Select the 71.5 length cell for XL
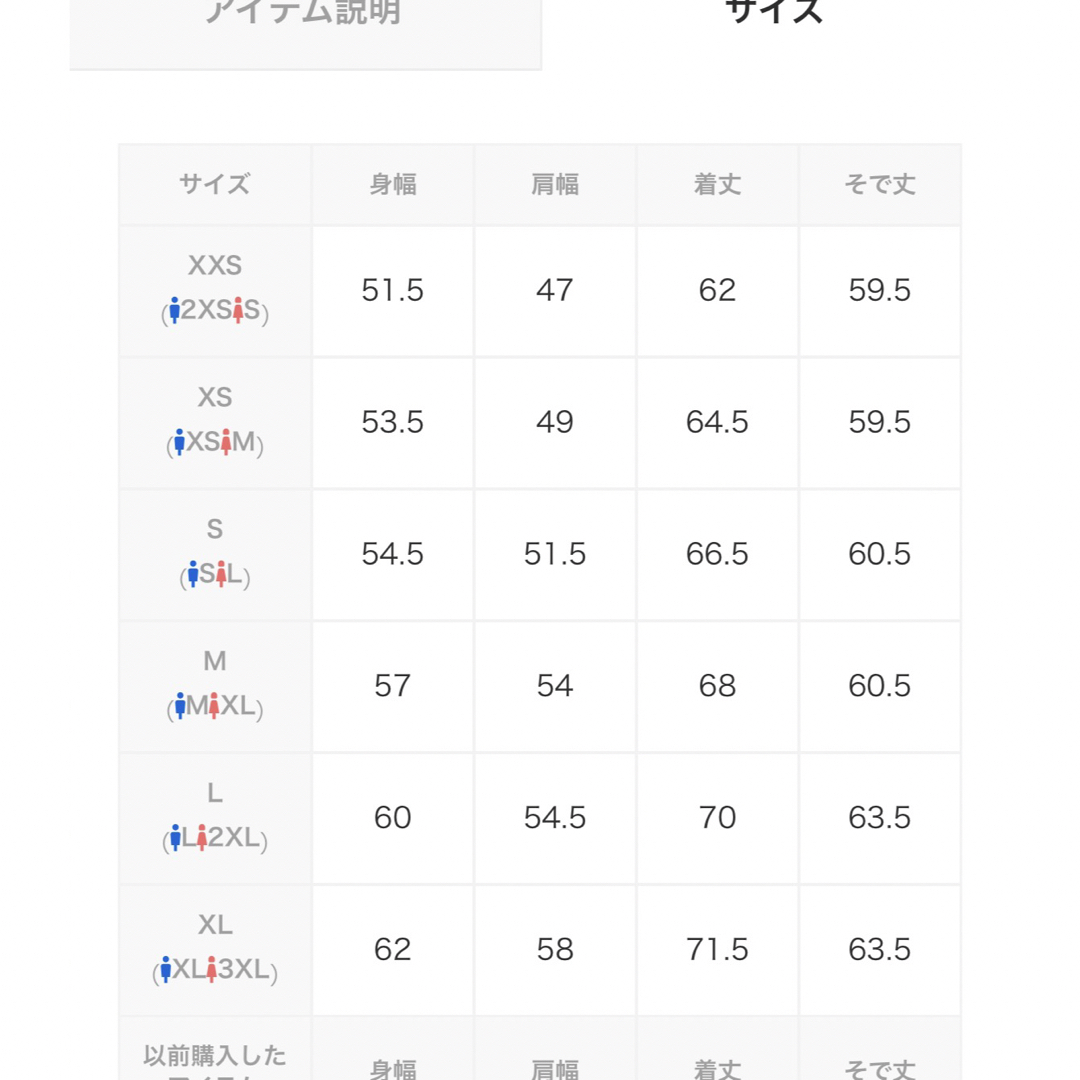This screenshot has width=1080, height=1080. 718,950
